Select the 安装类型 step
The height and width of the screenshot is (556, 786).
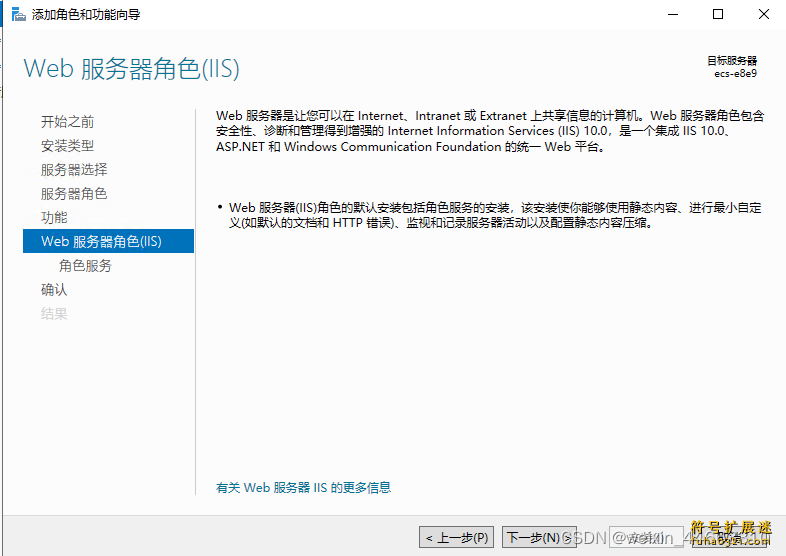[67, 146]
